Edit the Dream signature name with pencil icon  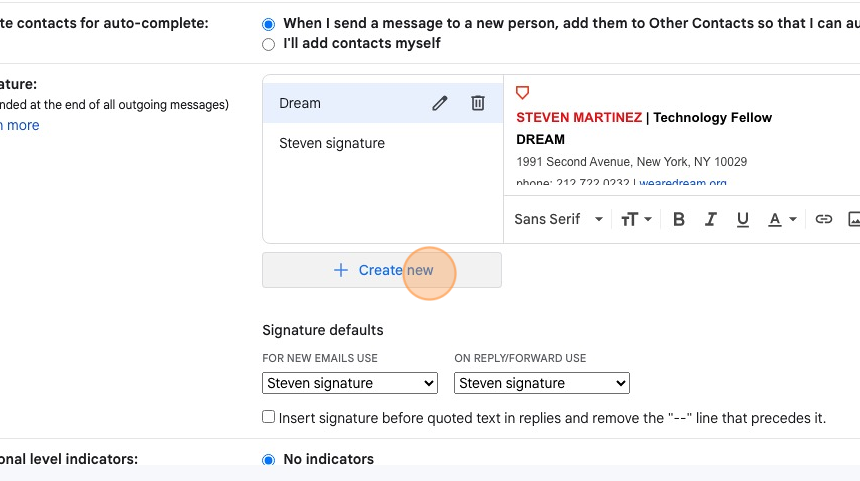pyautogui.click(x=439, y=103)
